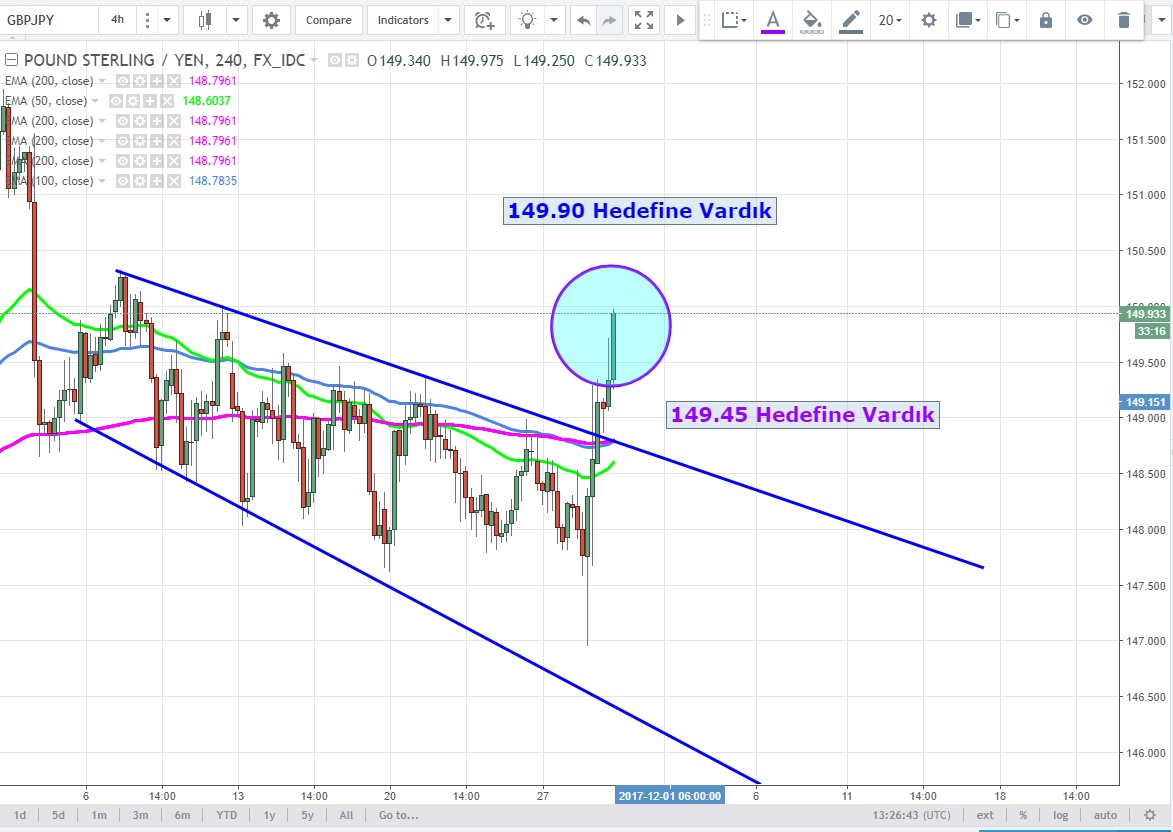Viewport: 1173px width, 832px height.
Task: Change text color with purple A swatch
Action: click(773, 20)
